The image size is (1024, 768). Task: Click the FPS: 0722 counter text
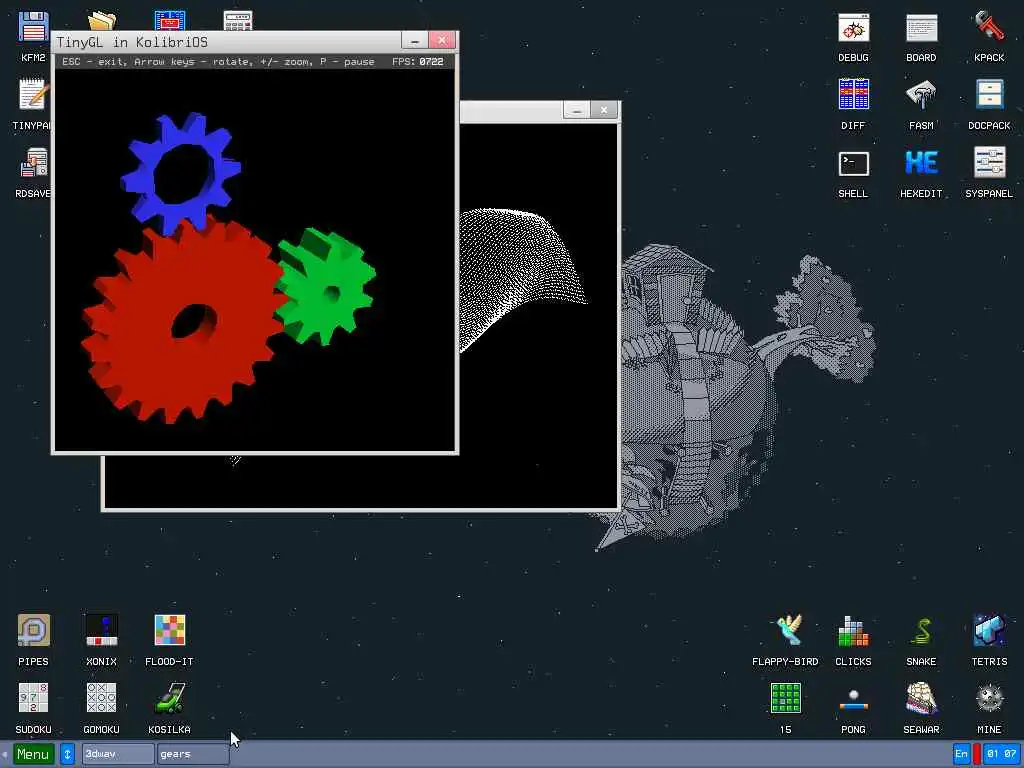point(418,62)
